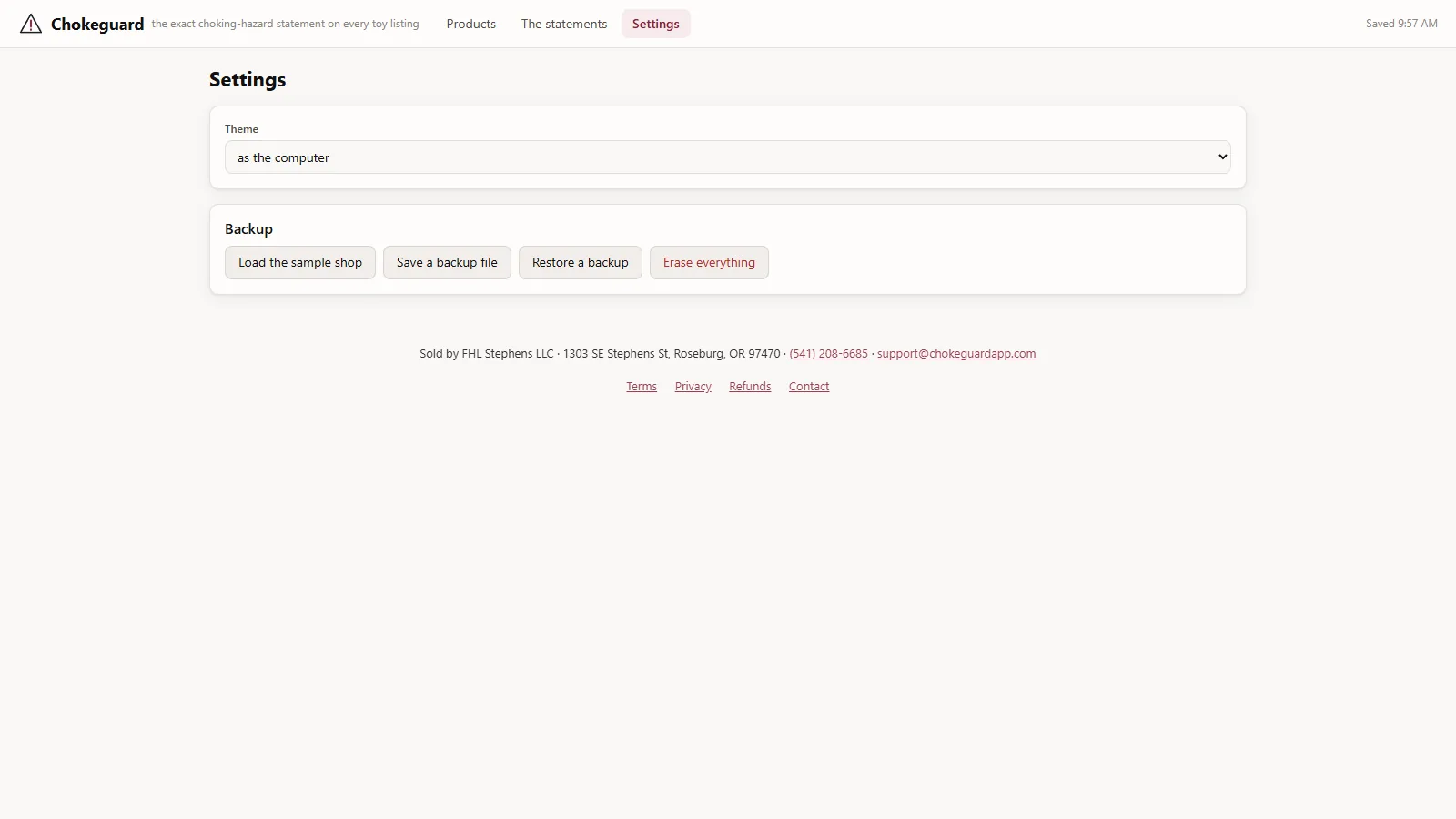Open the Contact footer link

(x=809, y=387)
